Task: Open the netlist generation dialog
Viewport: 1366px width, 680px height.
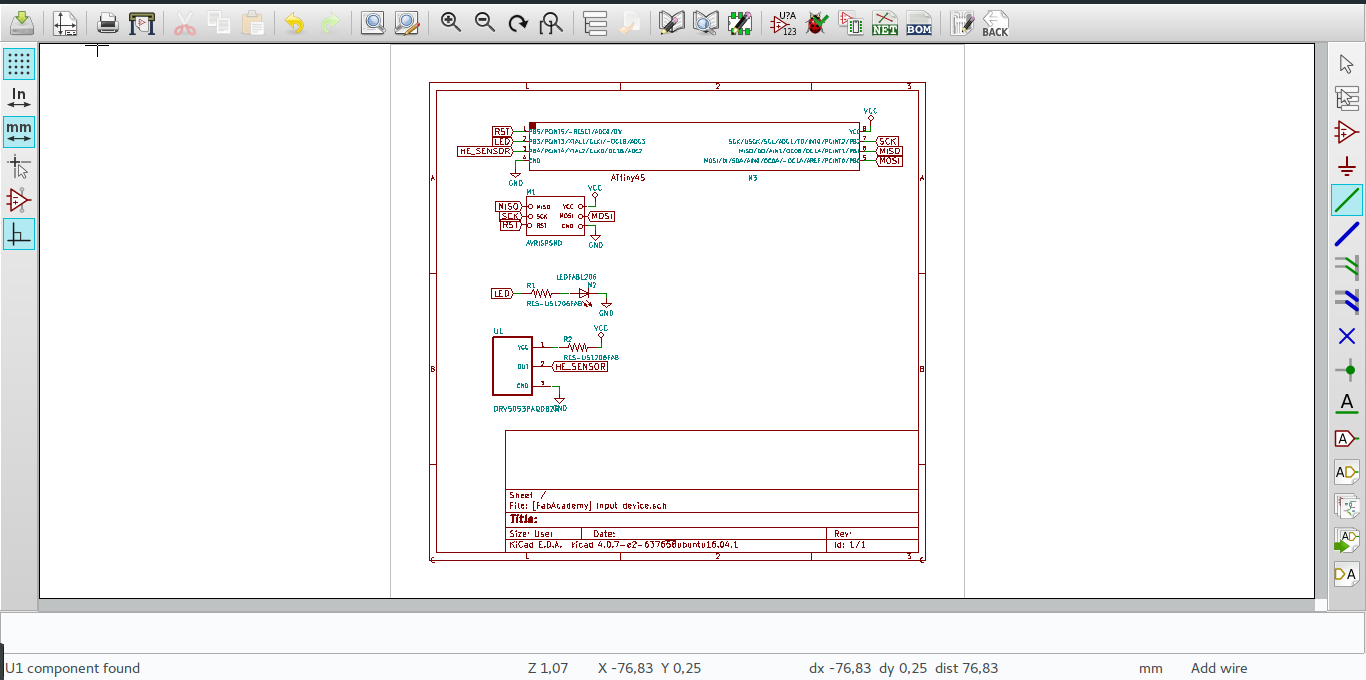Action: coord(883,22)
